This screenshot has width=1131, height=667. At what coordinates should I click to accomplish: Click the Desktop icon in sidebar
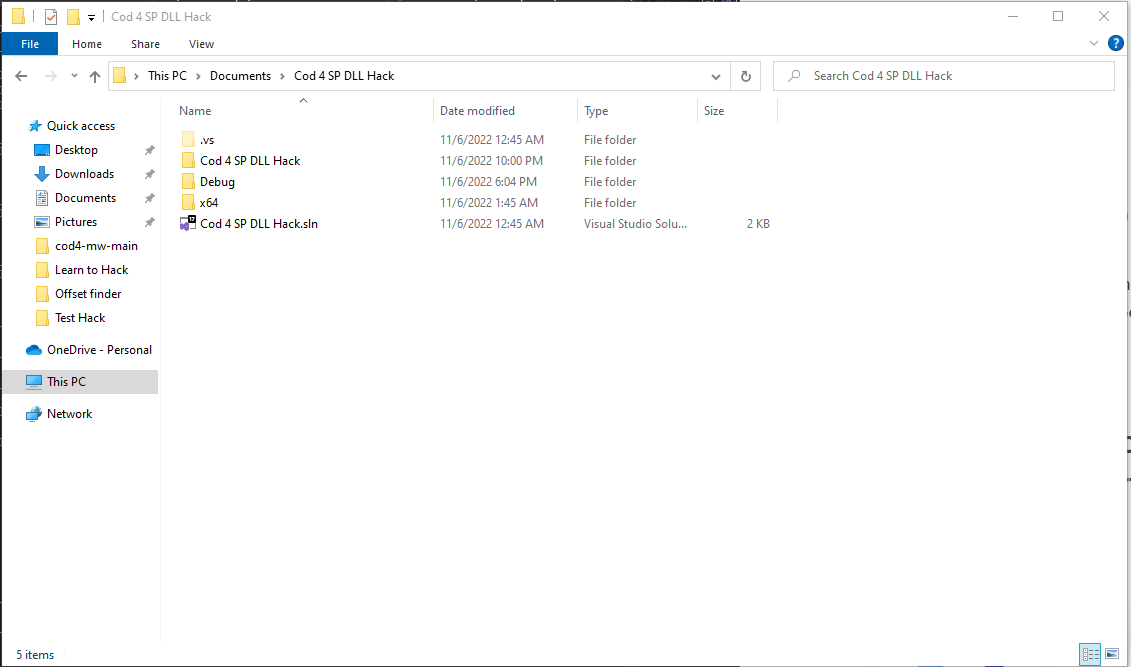(x=42, y=150)
